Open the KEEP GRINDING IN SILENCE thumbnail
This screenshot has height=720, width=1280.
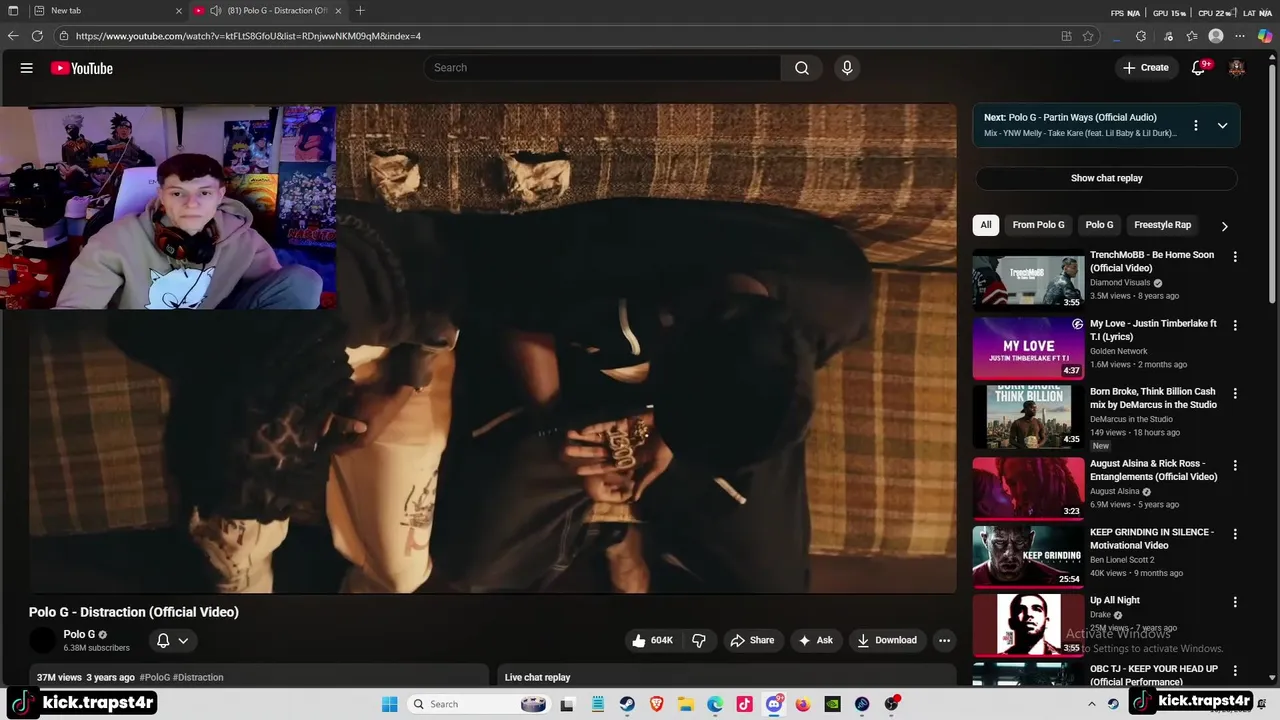(1028, 556)
